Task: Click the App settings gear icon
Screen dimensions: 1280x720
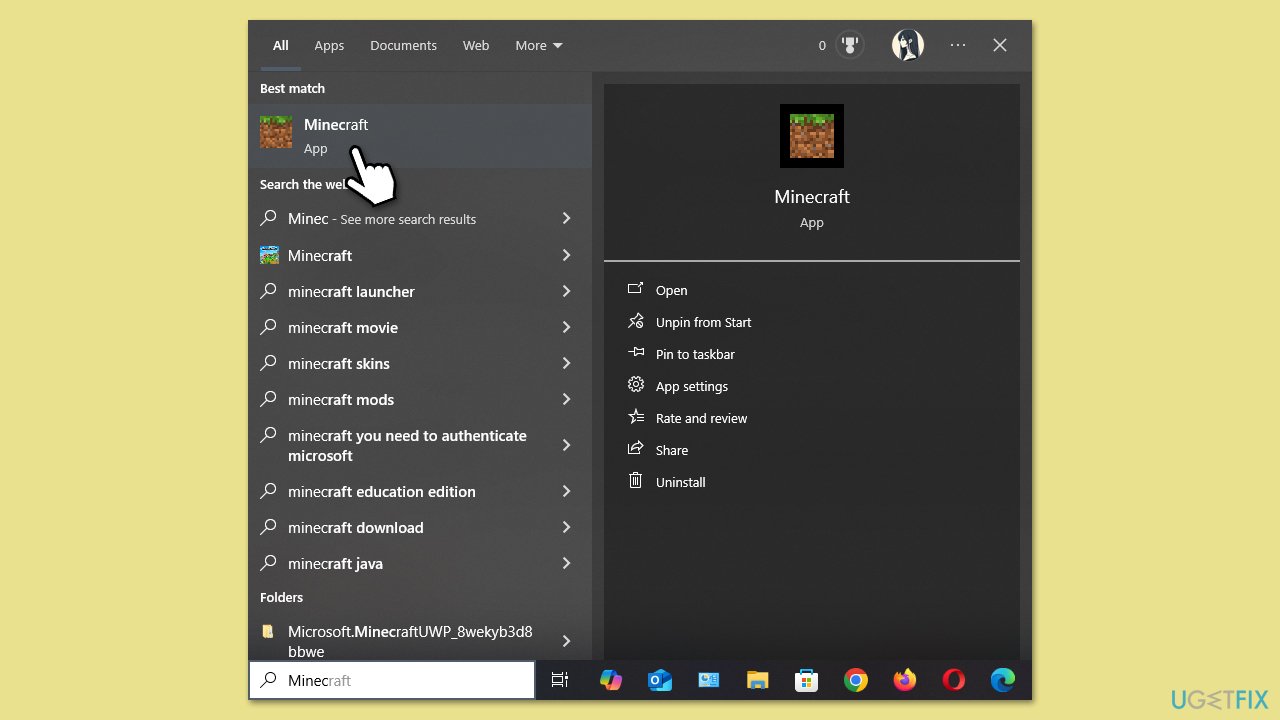Action: [635, 385]
